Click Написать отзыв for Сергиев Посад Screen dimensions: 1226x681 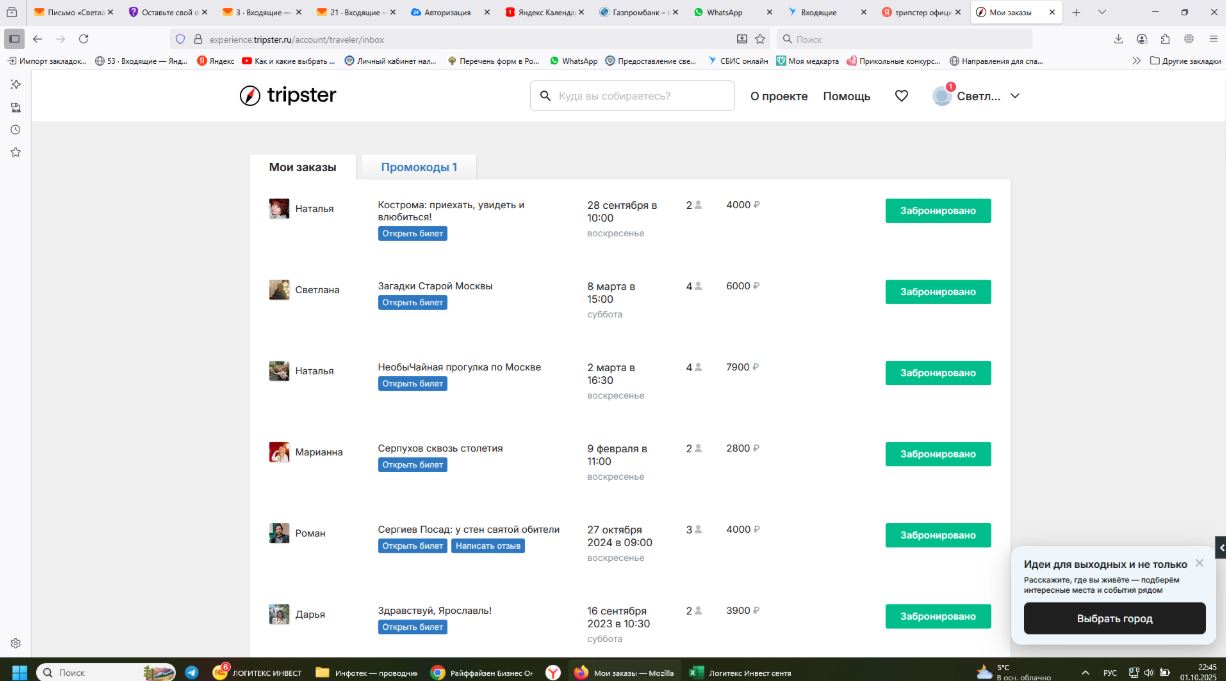click(487, 546)
